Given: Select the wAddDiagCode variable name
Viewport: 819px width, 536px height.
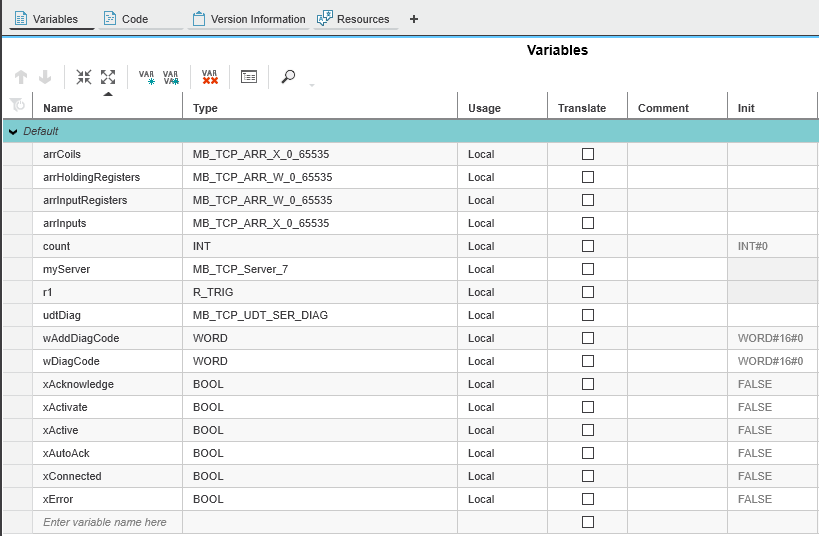Looking at the screenshot, I should [81, 338].
